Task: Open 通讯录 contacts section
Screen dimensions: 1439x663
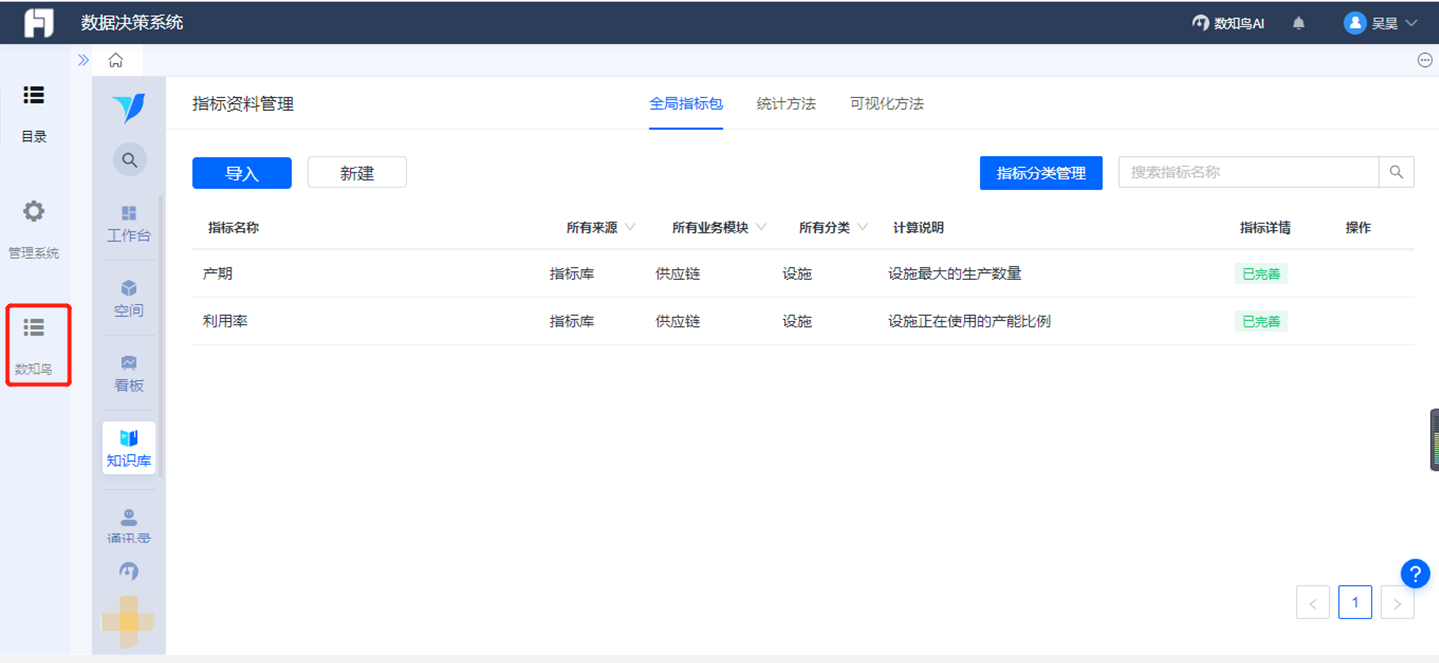Action: [x=129, y=526]
